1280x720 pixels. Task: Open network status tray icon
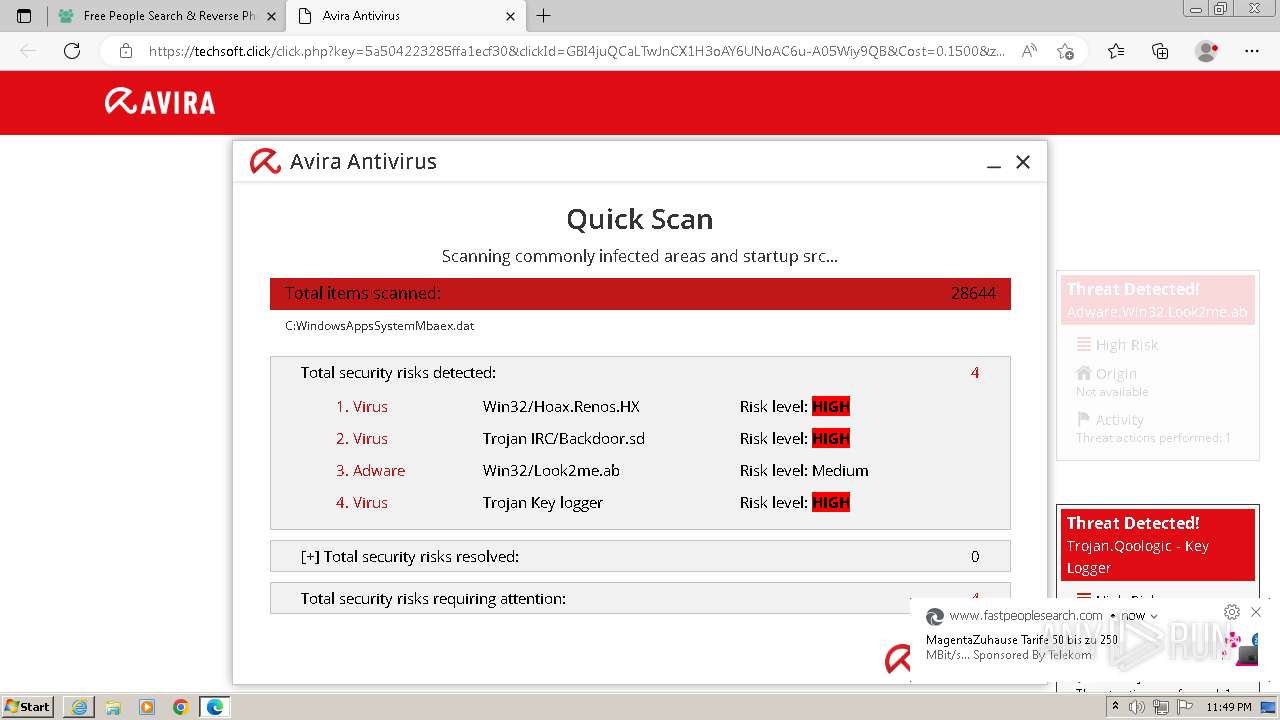pyautogui.click(x=1161, y=707)
